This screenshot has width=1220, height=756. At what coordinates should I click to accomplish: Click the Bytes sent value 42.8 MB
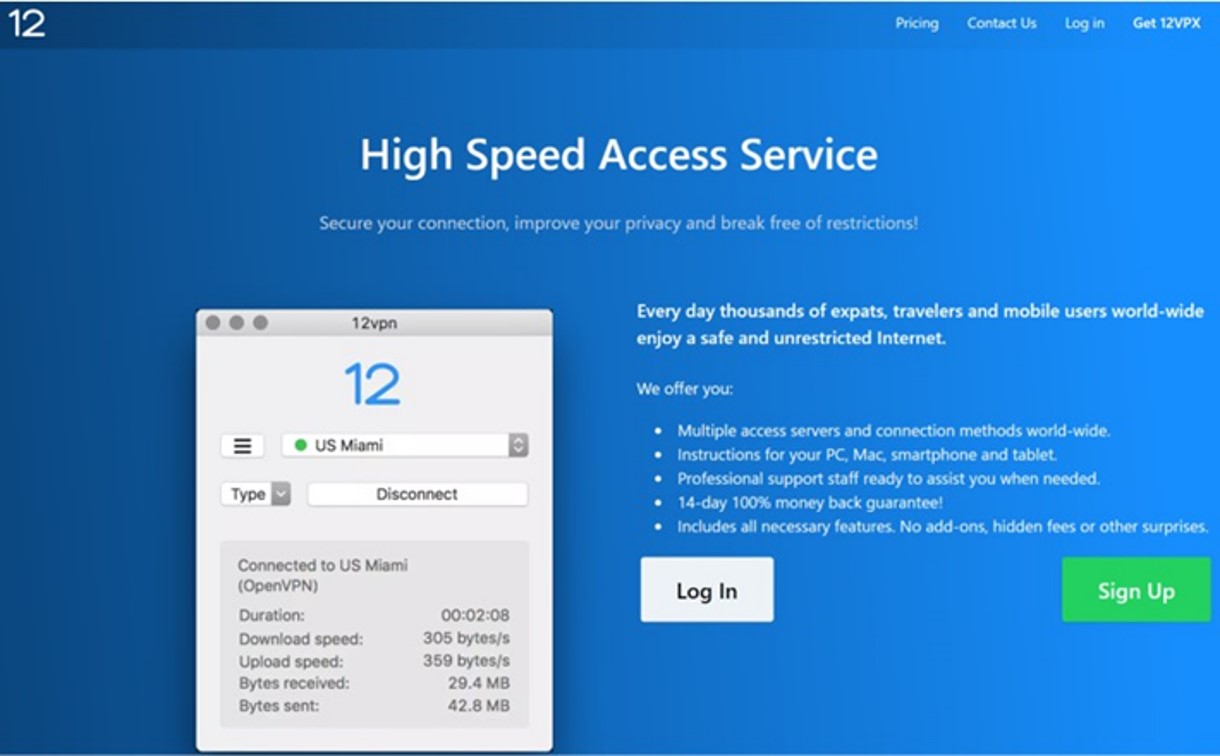tap(479, 706)
